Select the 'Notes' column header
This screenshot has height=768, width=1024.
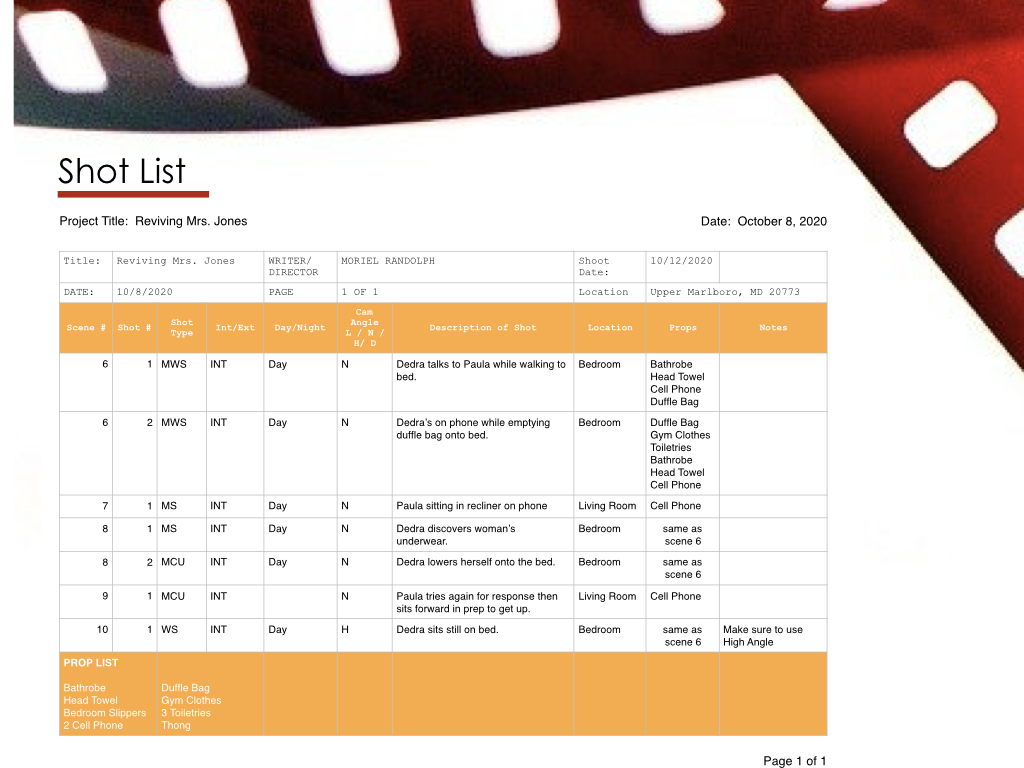[x=773, y=328]
